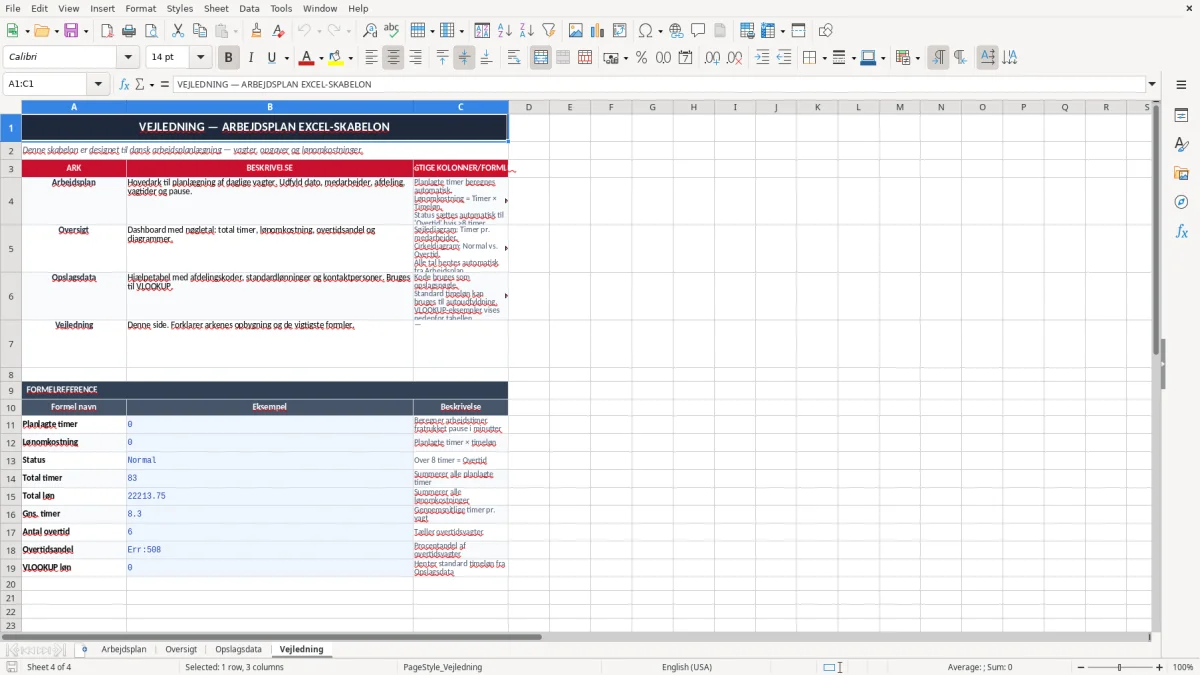Open the Name Box dropdown arrow
Screen dimensions: 1200x675
[x=98, y=84]
